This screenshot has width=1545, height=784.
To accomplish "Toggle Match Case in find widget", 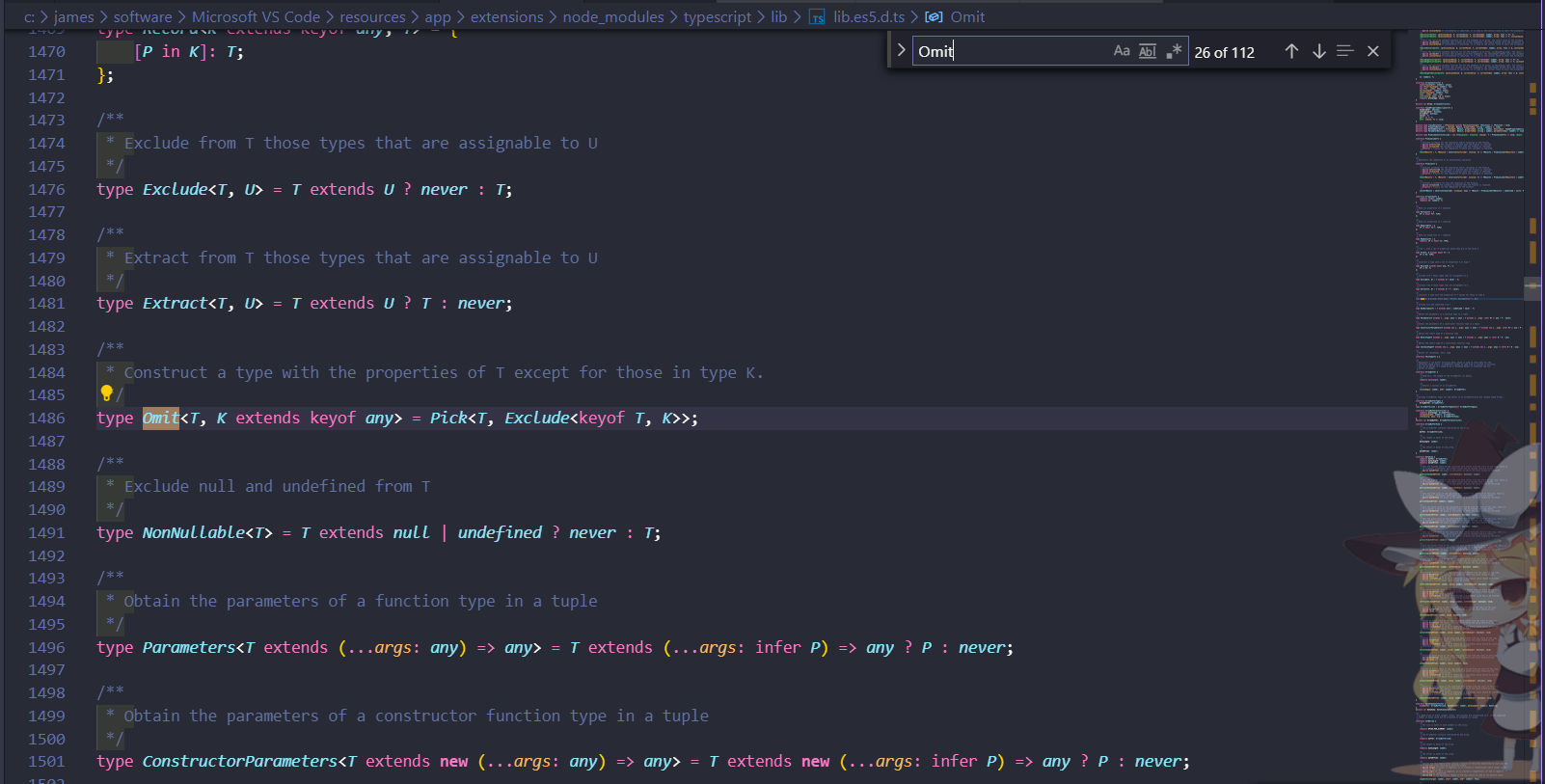I will (x=1122, y=51).
